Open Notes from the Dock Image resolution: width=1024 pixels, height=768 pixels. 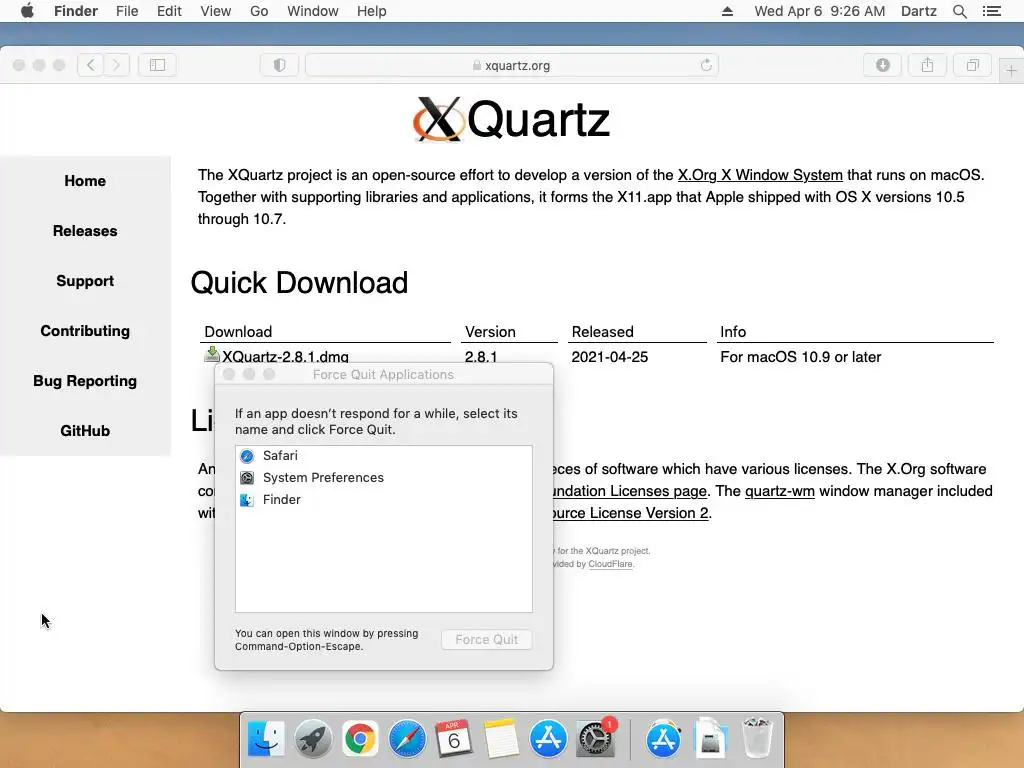point(501,739)
